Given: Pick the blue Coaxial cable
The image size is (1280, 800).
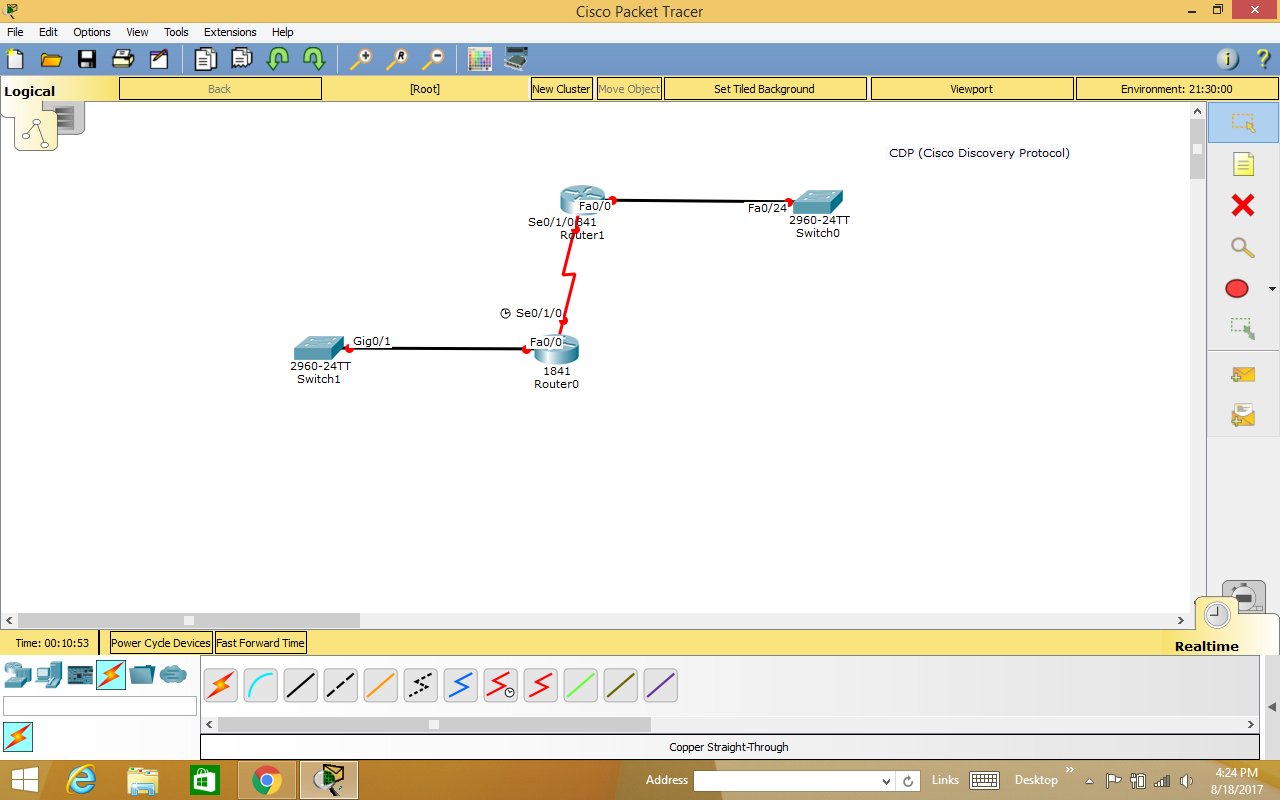Looking at the screenshot, I should pyautogui.click(x=461, y=685).
